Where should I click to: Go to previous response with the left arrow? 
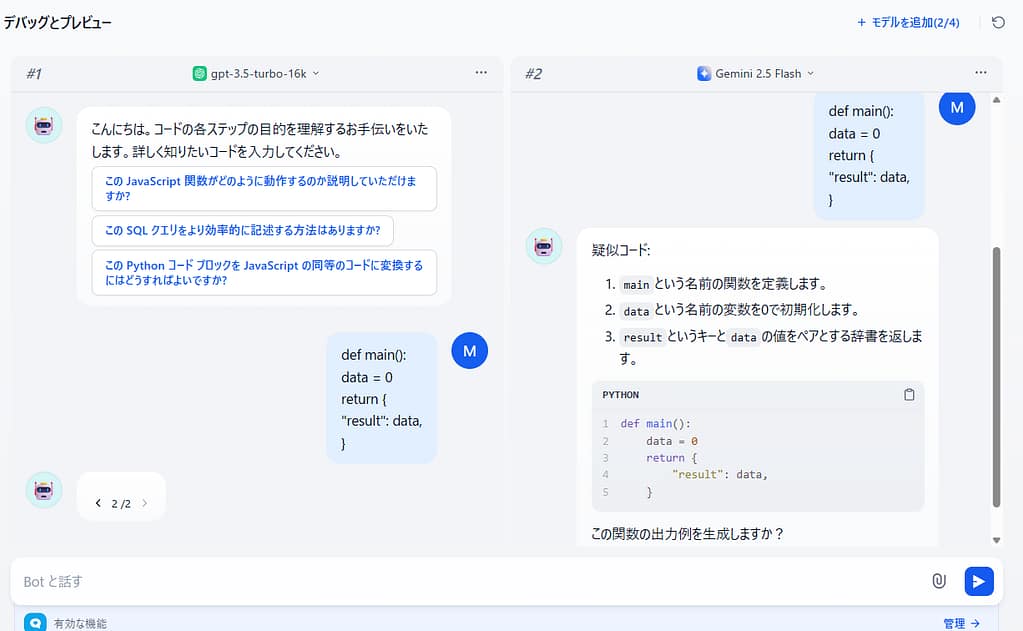(98, 504)
